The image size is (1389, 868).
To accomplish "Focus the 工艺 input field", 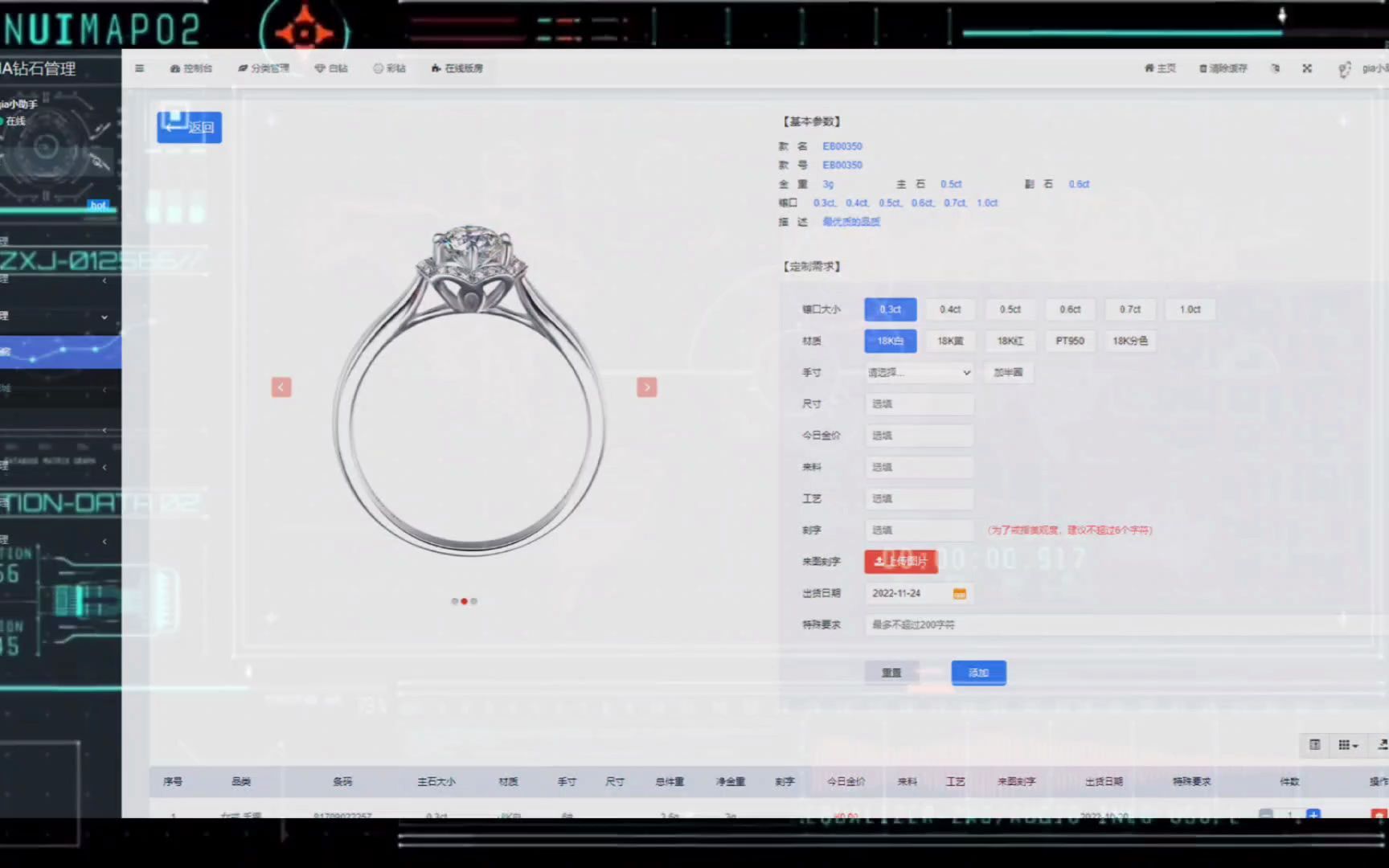I will 920,498.
